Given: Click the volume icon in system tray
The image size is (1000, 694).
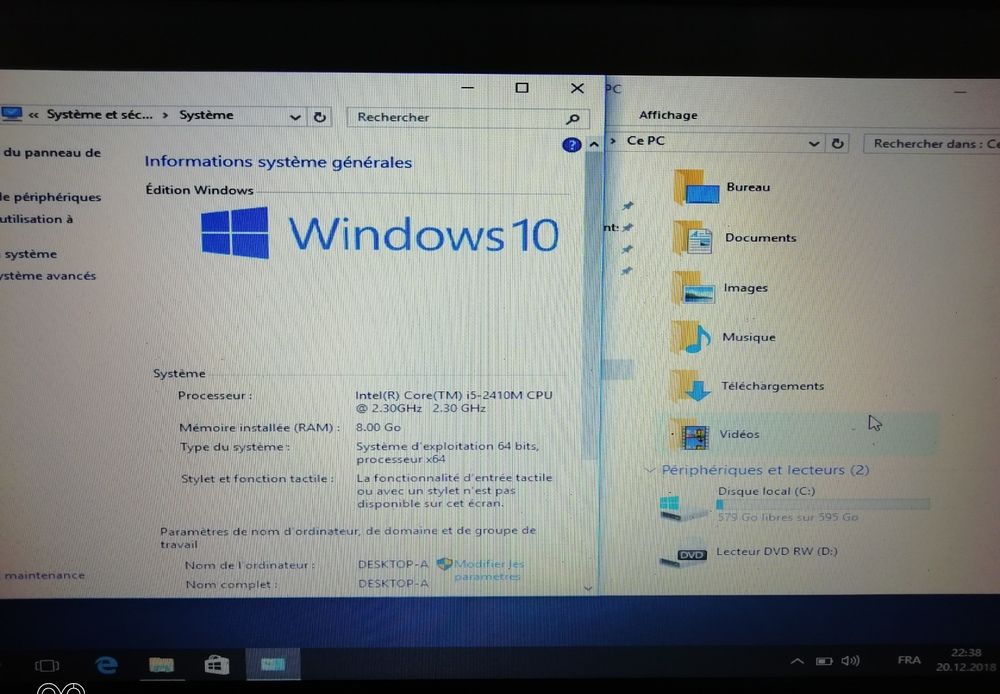Looking at the screenshot, I should pos(851,660).
